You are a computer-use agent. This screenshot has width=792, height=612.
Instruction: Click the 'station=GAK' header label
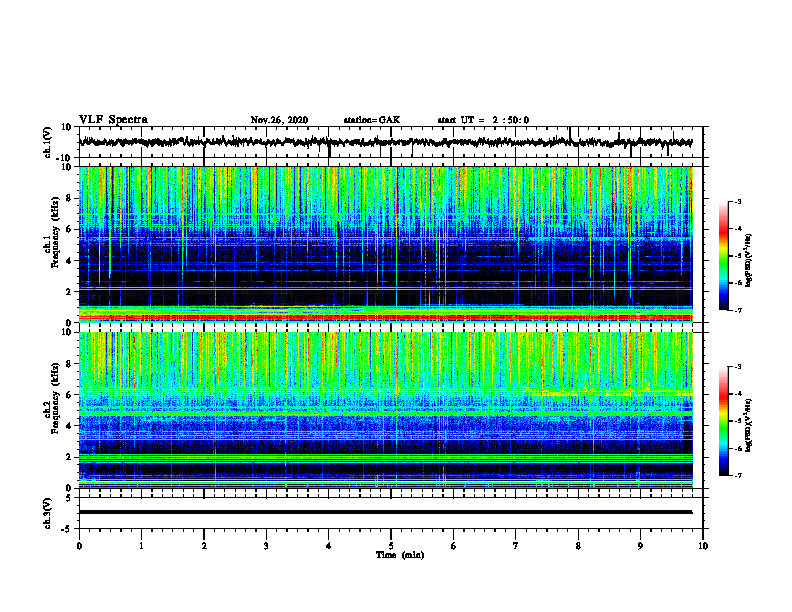coord(372,120)
